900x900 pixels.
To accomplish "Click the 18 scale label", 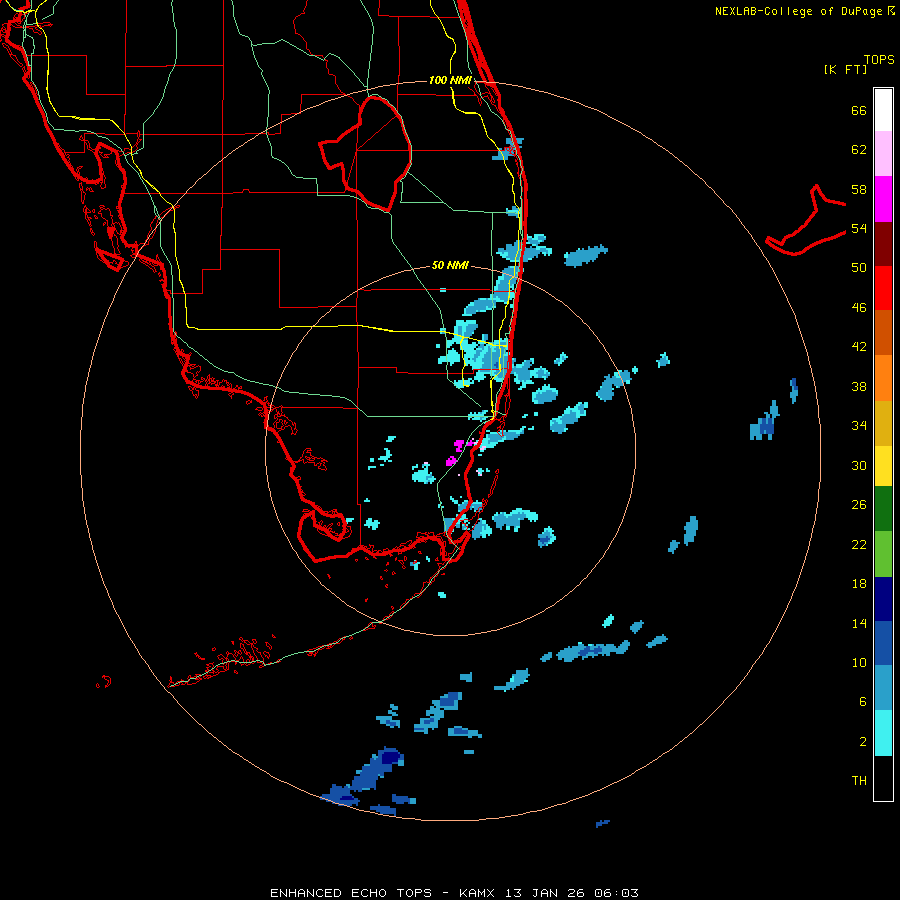I will click(x=859, y=584).
